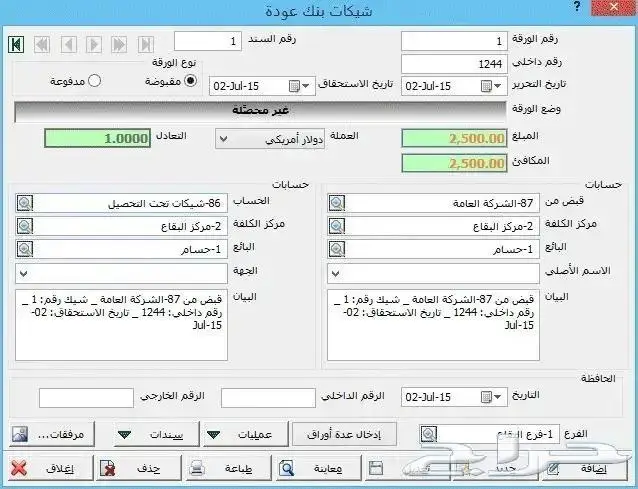
Task: Click the إدخال عدة أوراق button
Action: (x=344, y=434)
